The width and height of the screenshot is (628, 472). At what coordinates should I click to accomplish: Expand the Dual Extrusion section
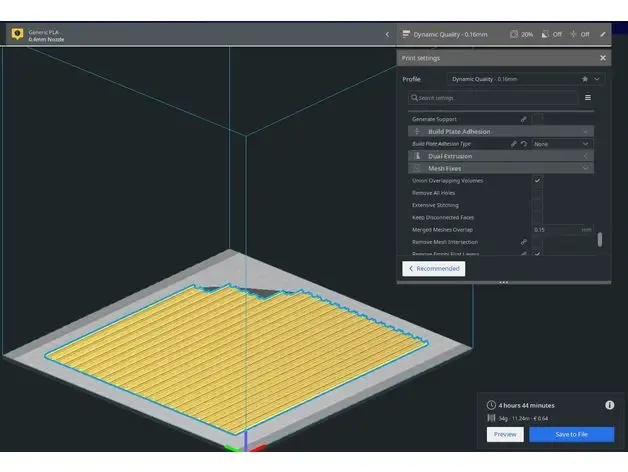coord(501,156)
